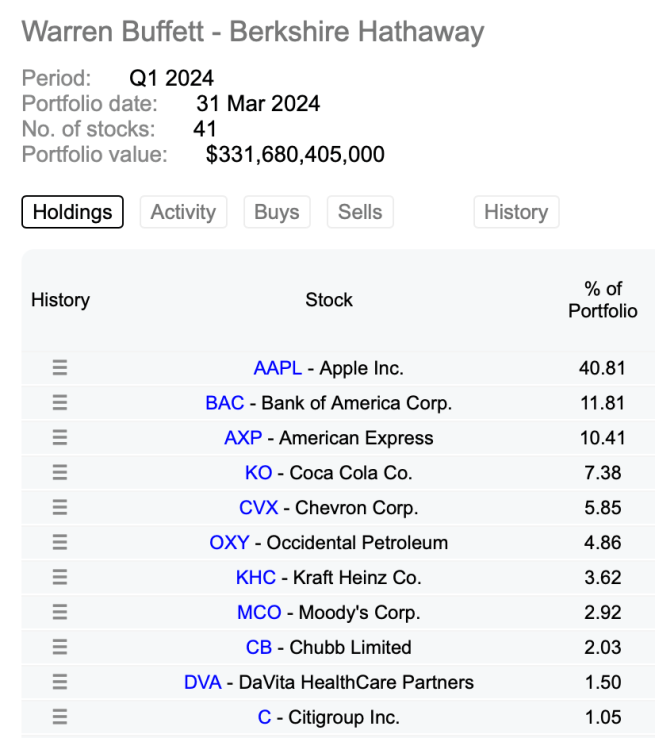The image size is (655, 738).
Task: Open the Citigroup Inc. history icon
Action: click(60, 717)
